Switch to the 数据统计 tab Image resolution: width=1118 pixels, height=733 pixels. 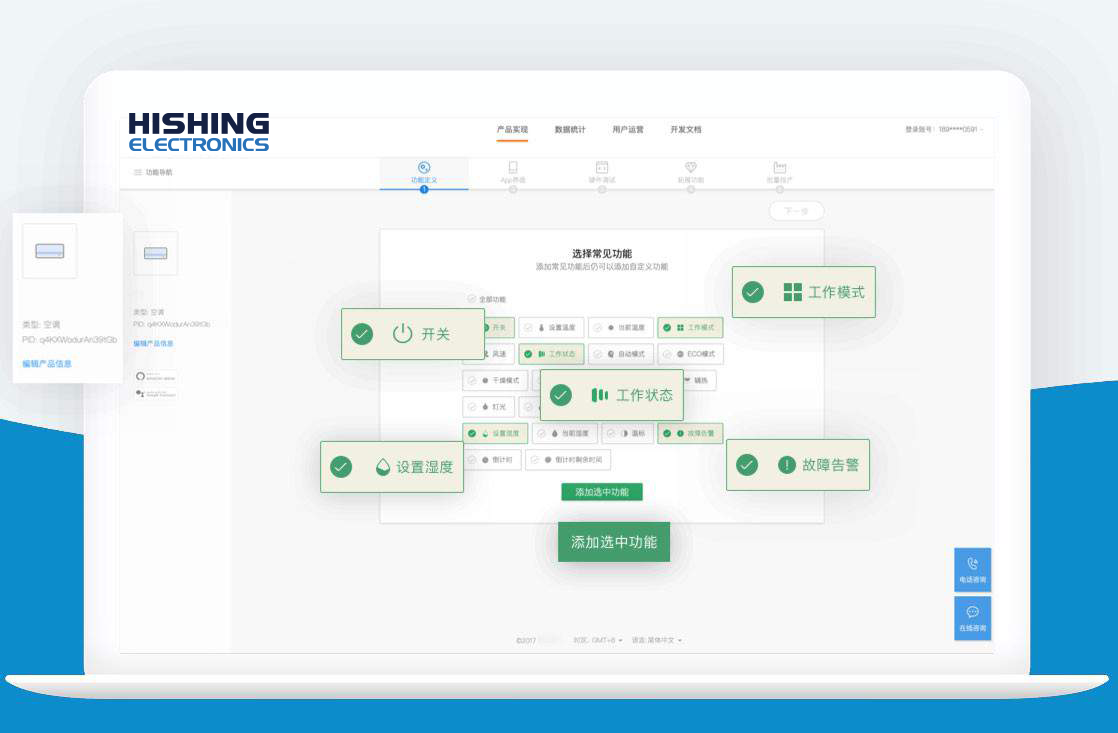click(x=570, y=130)
